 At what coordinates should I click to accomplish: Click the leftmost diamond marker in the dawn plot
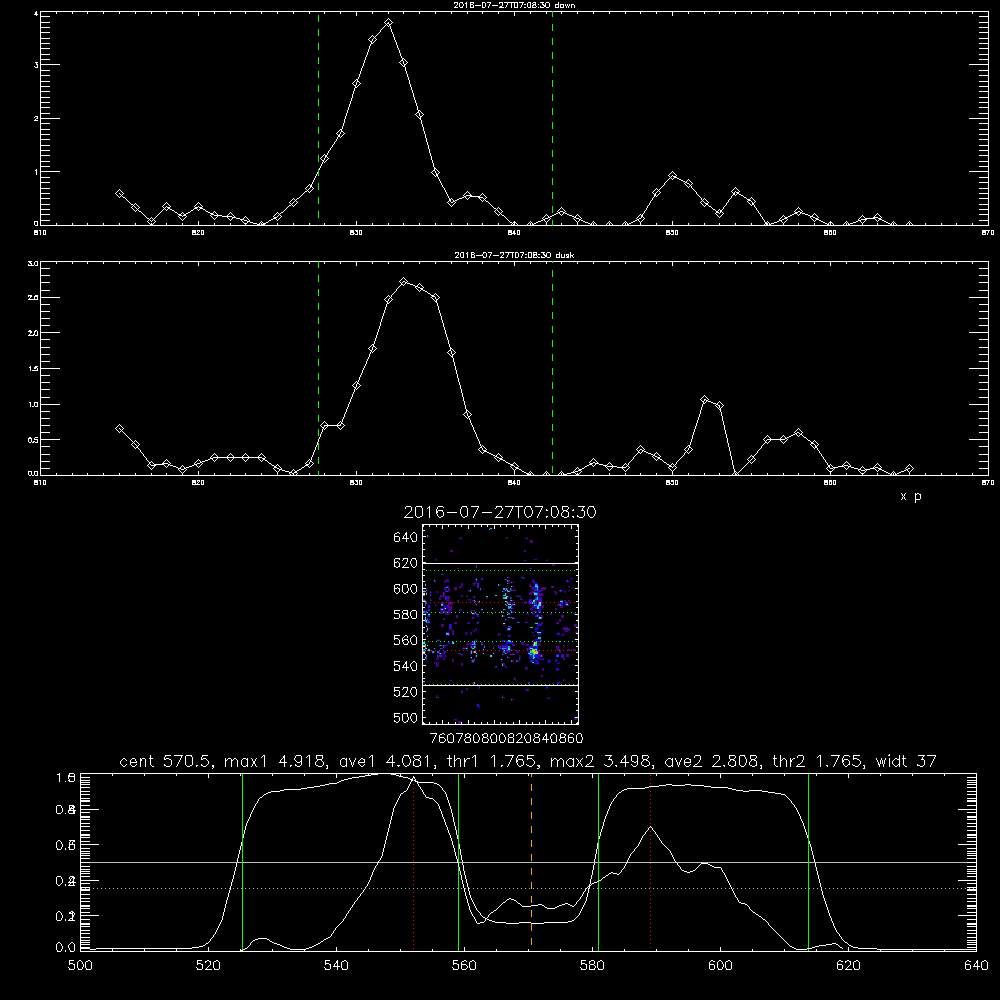(x=119, y=193)
